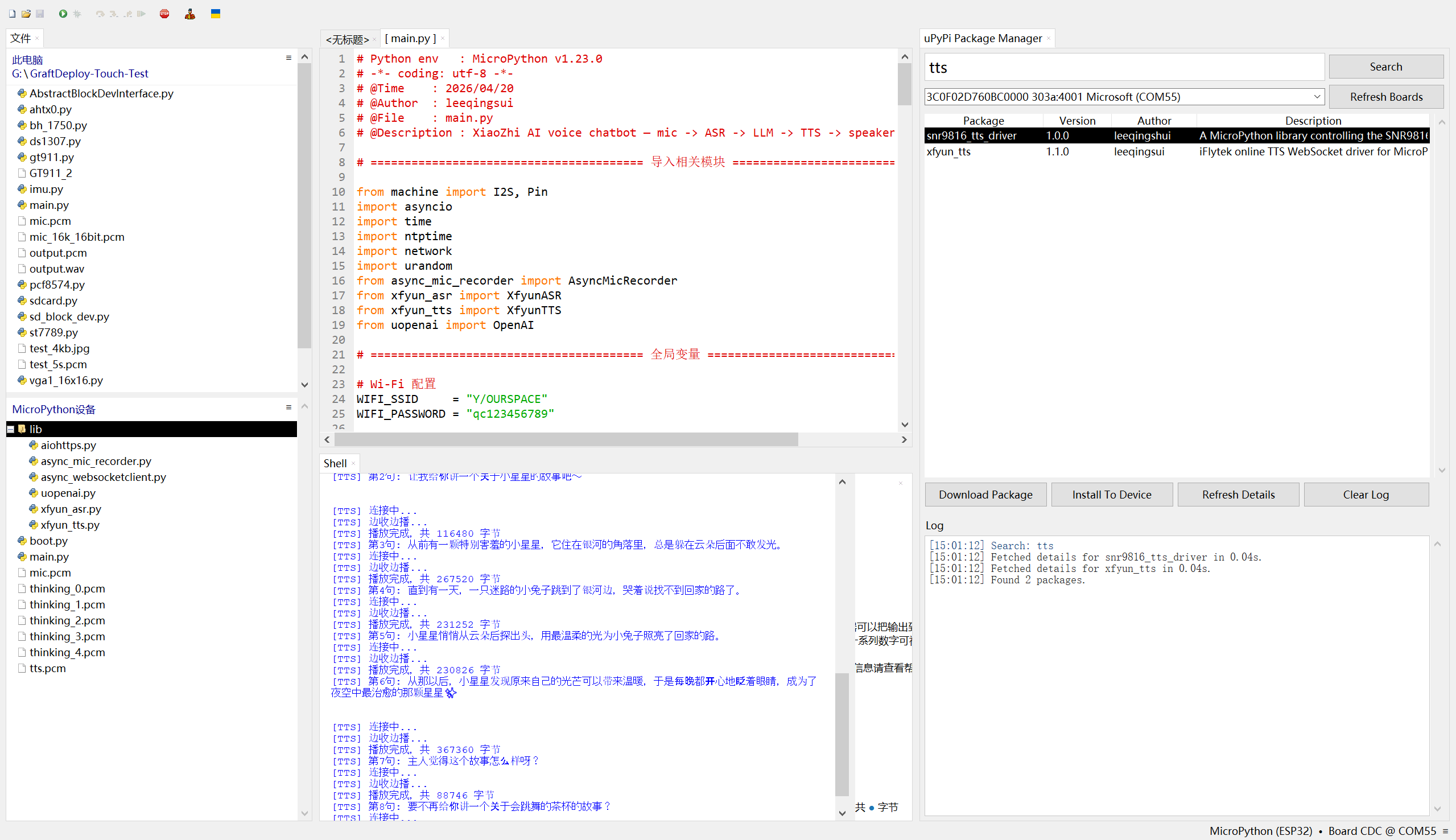Click the package search input field
The height and width of the screenshot is (840, 1456).
coord(1123,68)
